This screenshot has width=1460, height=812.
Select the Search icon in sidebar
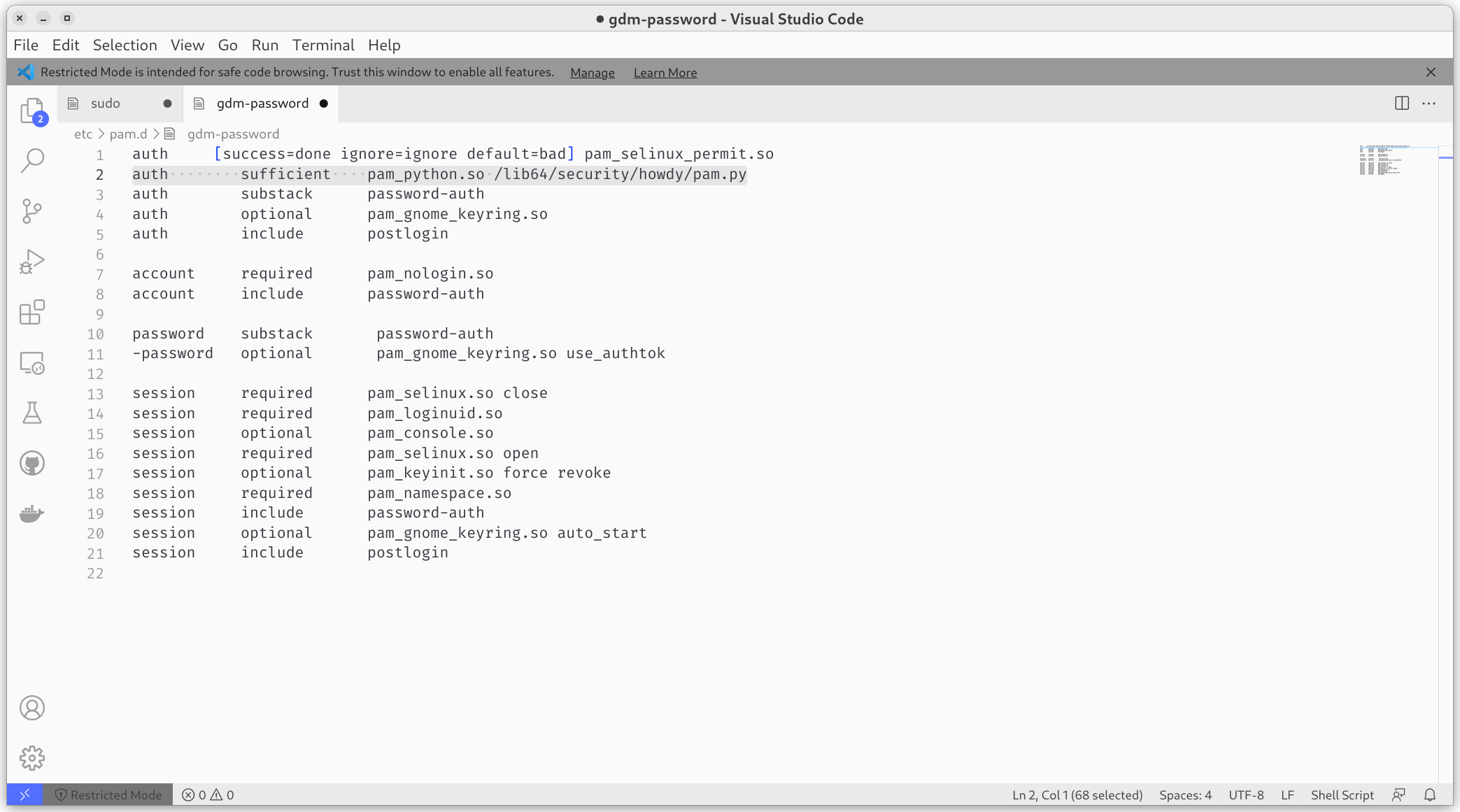point(32,160)
